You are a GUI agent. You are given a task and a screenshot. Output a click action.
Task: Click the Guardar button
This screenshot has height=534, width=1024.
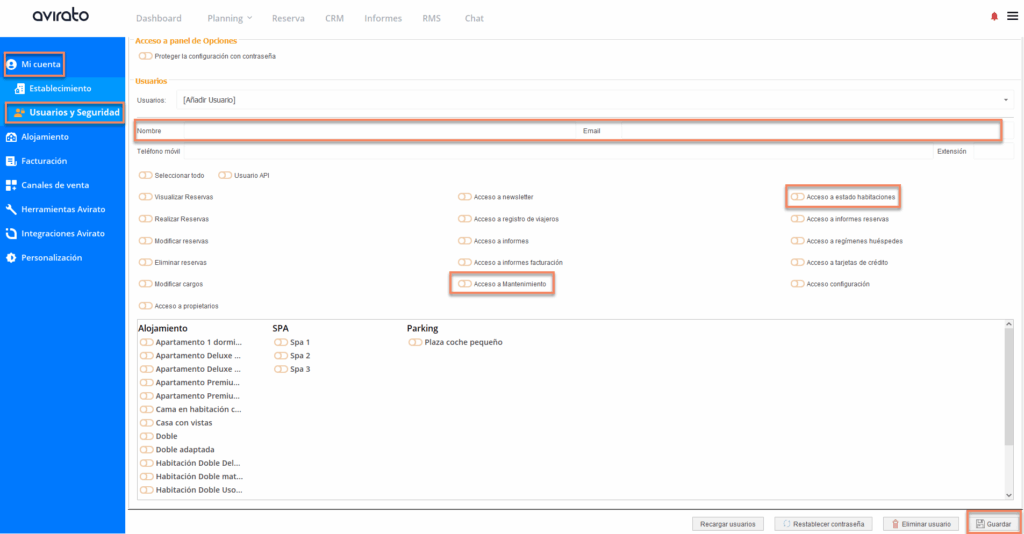pyautogui.click(x=993, y=524)
